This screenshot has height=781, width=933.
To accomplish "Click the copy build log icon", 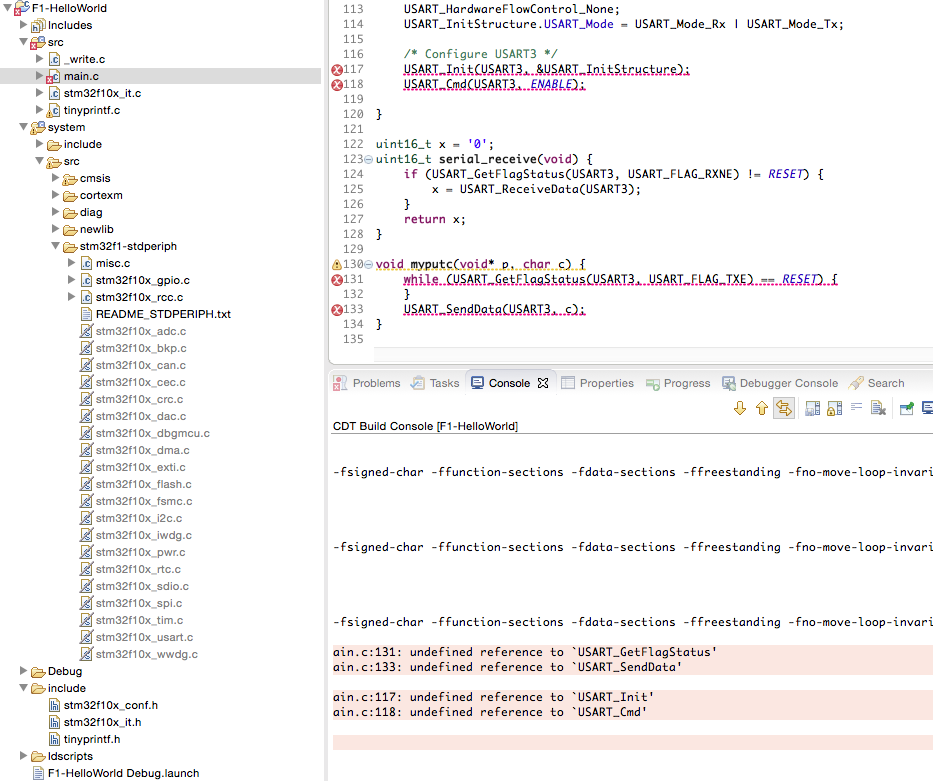I will 812,408.
